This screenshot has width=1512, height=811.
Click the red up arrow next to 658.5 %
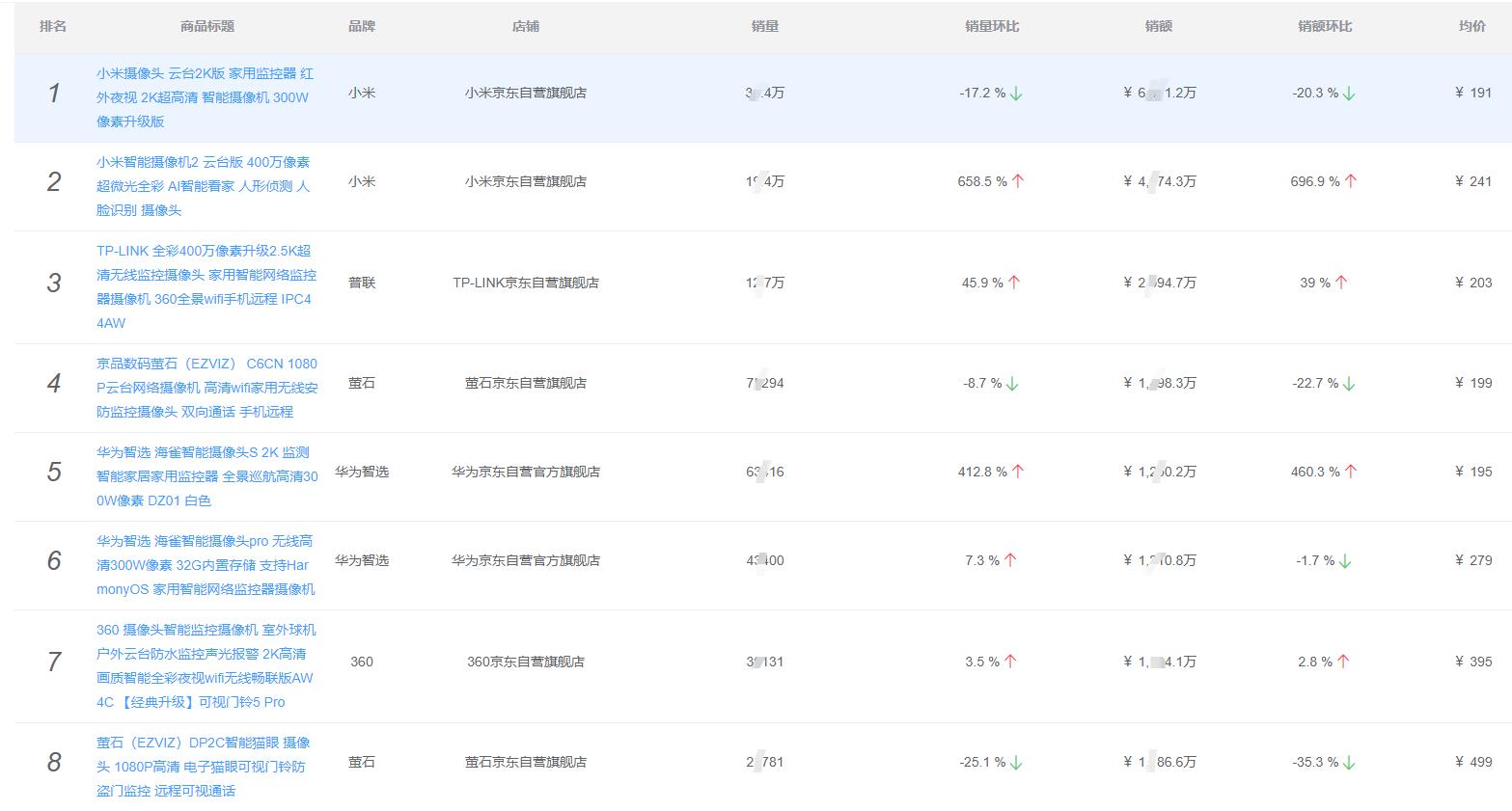pyautogui.click(x=1018, y=181)
